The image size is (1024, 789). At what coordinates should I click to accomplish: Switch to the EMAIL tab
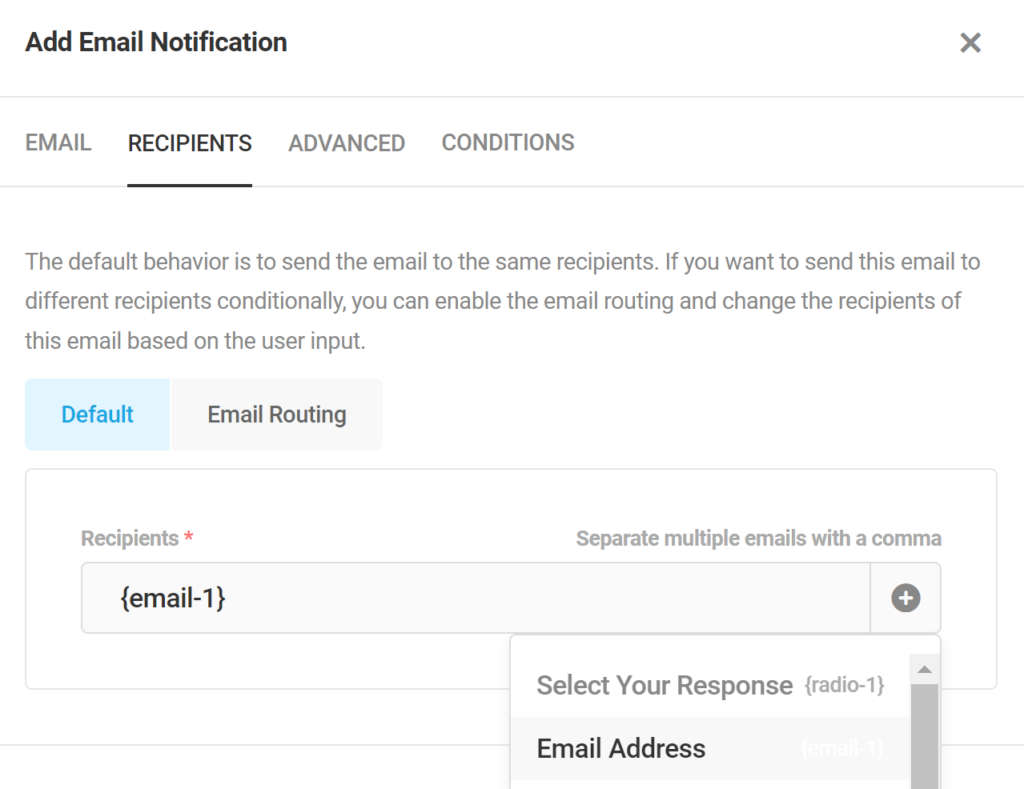pos(57,143)
